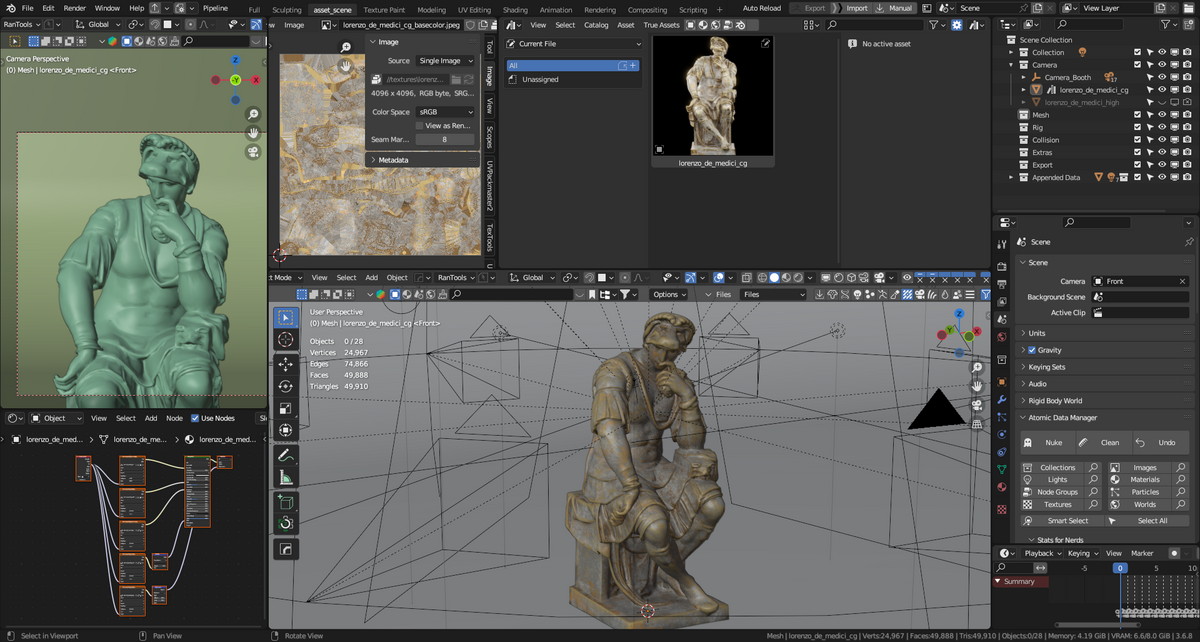Select the Add Cube tool
Screen dimensions: 1200x642
[x=286, y=501]
